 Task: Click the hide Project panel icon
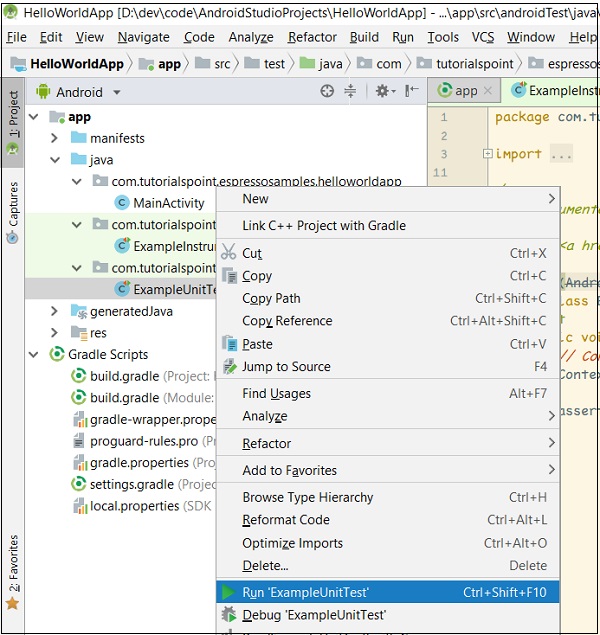409,91
